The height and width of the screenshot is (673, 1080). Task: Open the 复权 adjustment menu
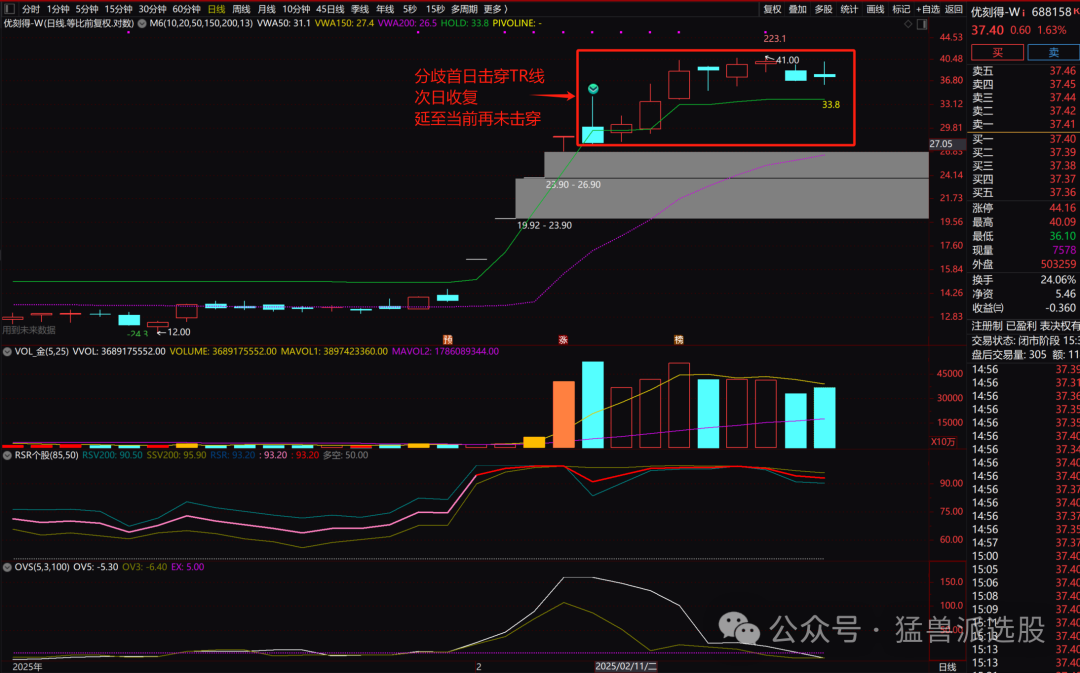click(772, 9)
